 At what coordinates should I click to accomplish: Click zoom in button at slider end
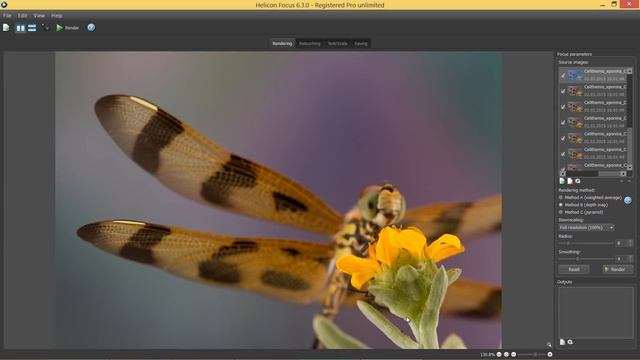click(550, 354)
